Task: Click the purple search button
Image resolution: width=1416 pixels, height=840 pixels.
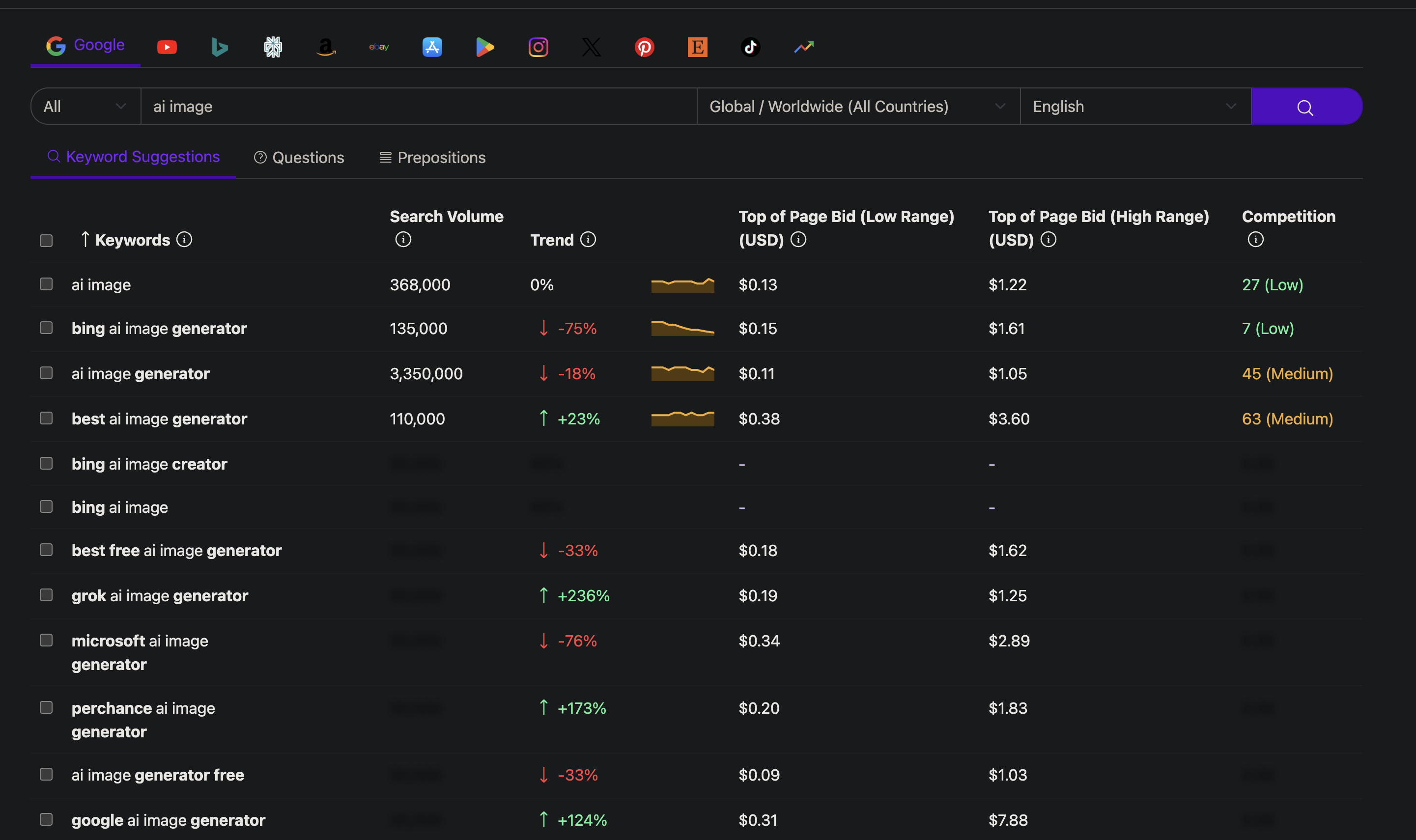Action: 1305,107
